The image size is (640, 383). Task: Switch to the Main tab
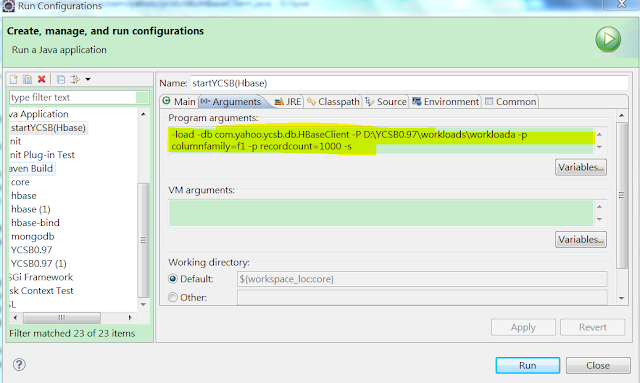click(x=179, y=102)
